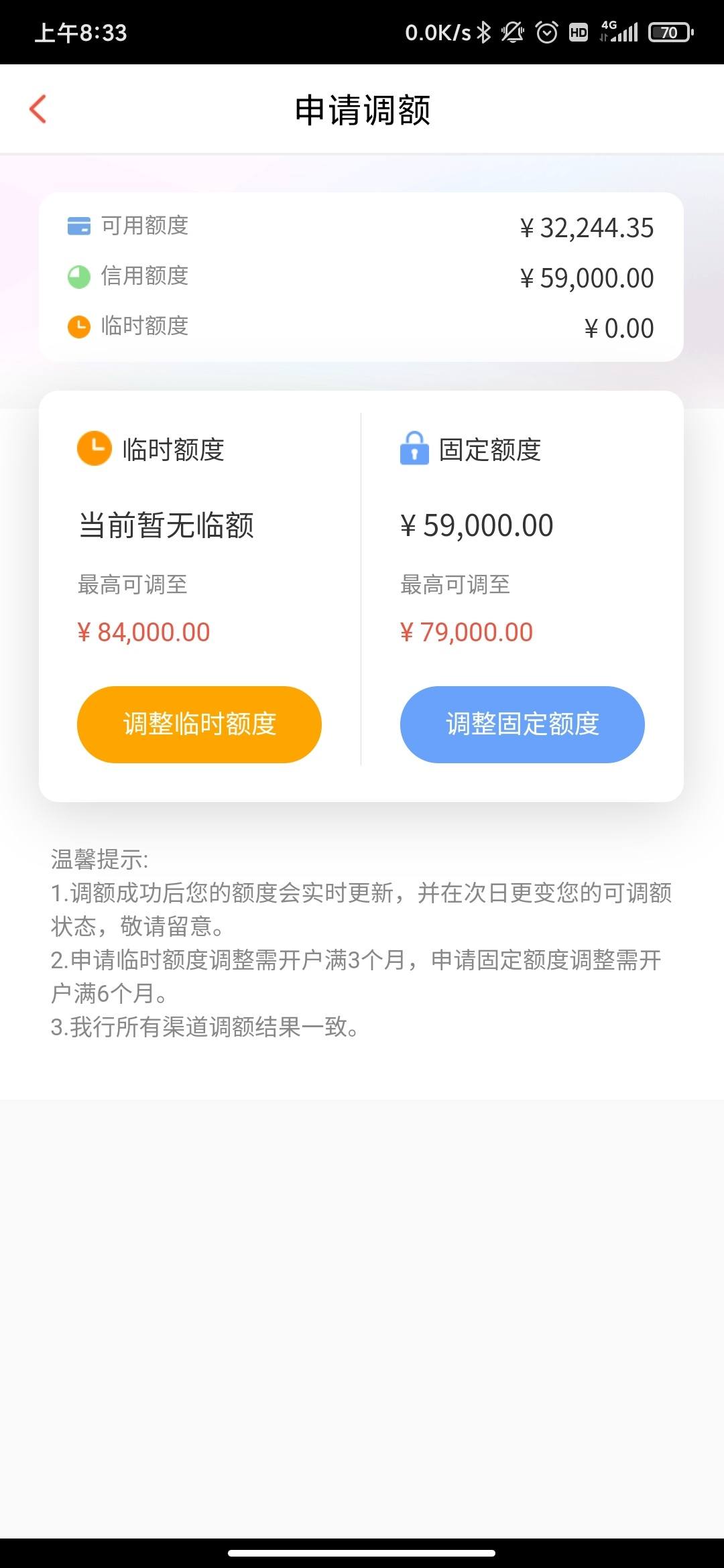
Task: Tap the battery indicator in status bar
Action: pos(671,32)
